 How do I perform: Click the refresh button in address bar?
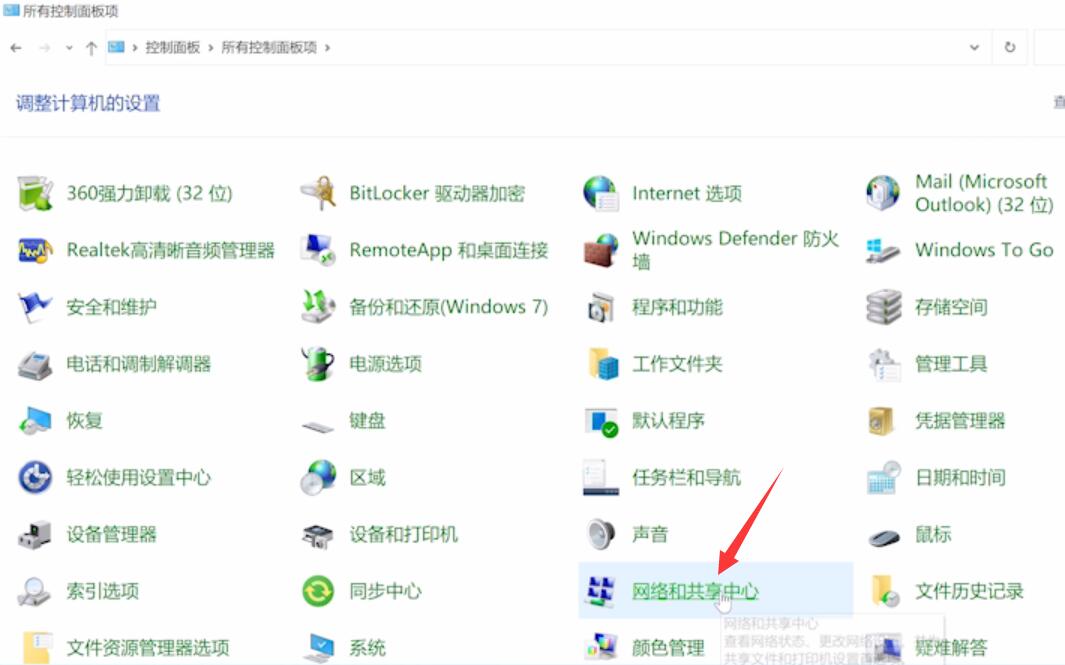1010,47
